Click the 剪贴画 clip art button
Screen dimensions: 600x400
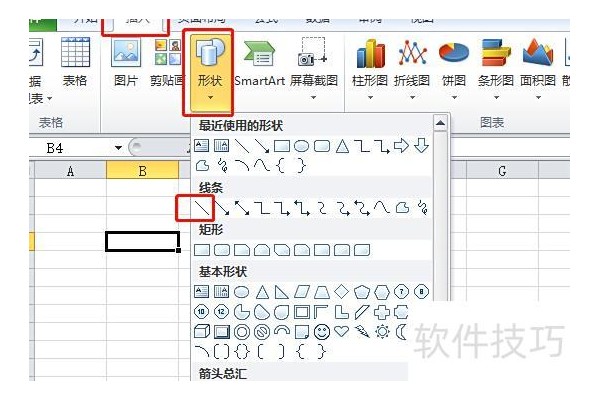167,62
